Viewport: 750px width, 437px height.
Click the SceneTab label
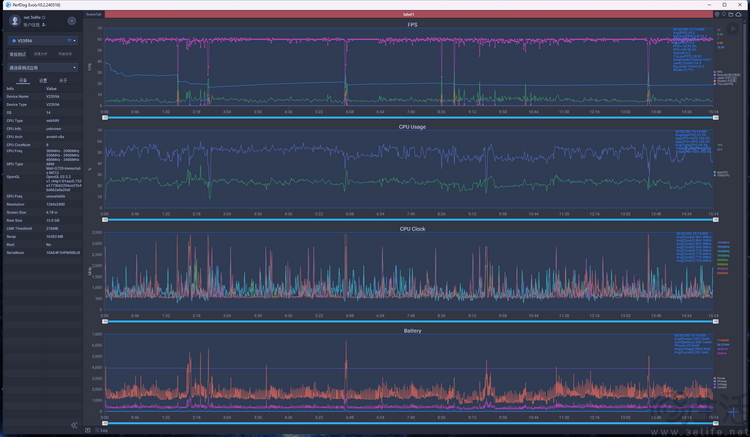[94, 14]
